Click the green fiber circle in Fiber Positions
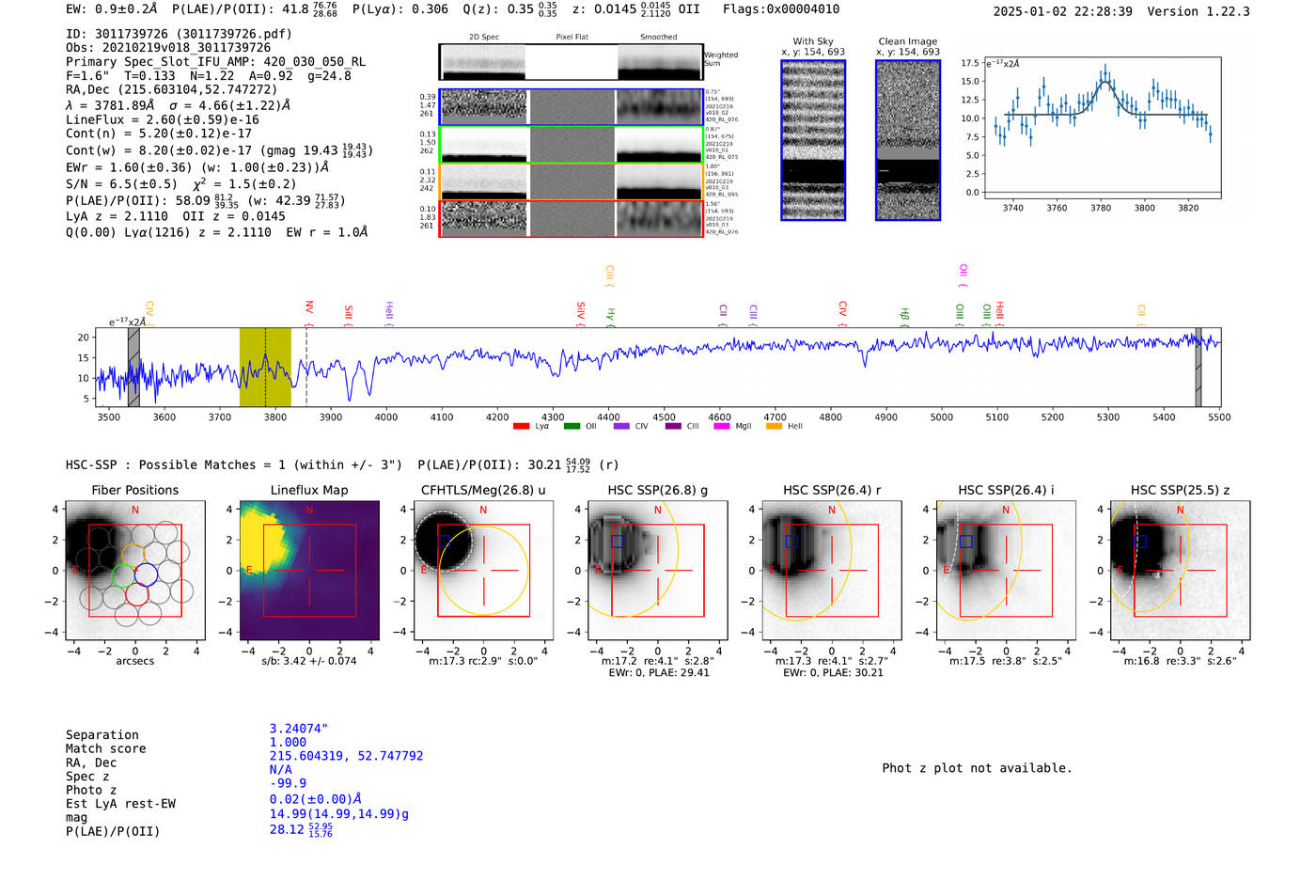Screen dimensions: 1316x896 click(x=123, y=575)
